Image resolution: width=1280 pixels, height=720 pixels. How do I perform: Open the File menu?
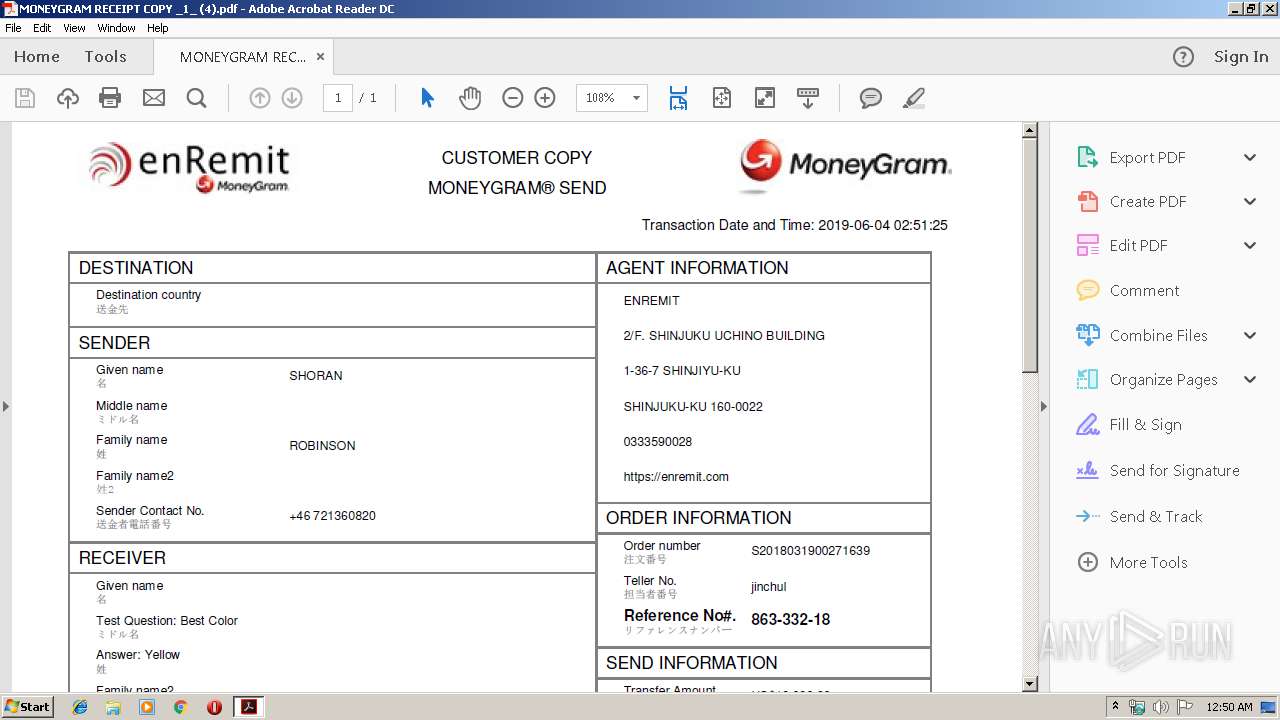point(13,28)
